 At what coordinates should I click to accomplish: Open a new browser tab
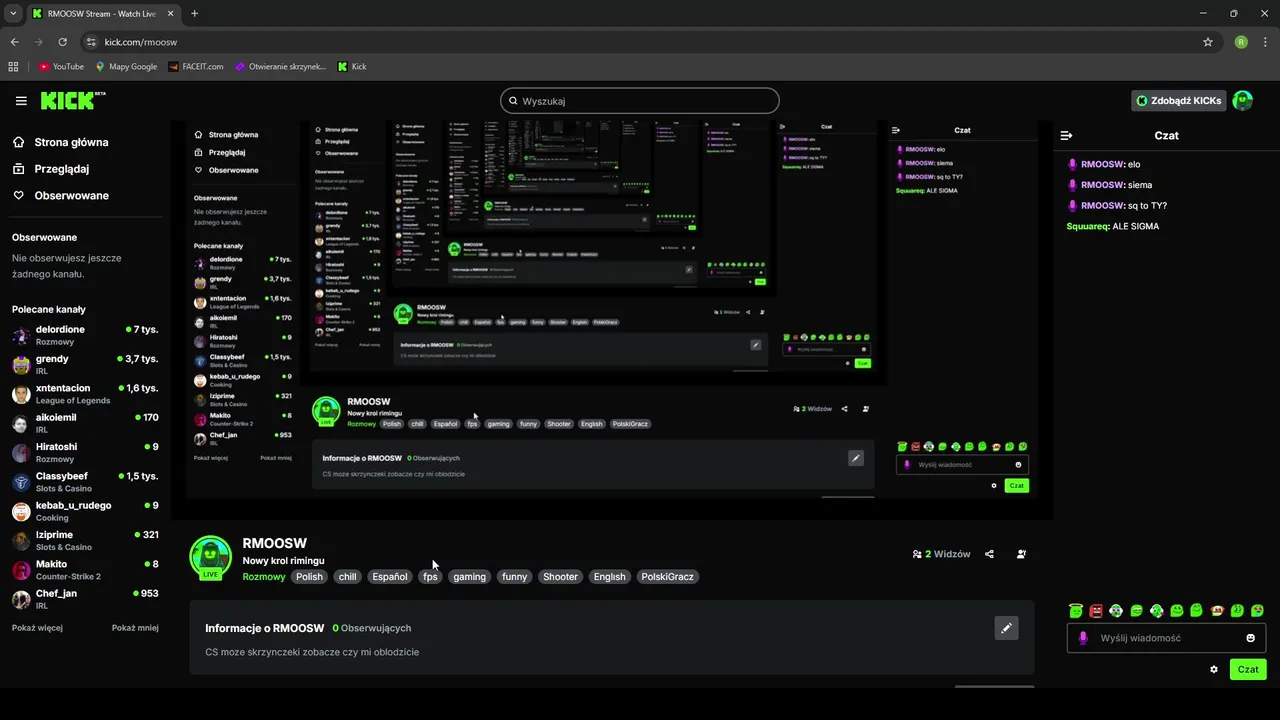(x=194, y=13)
